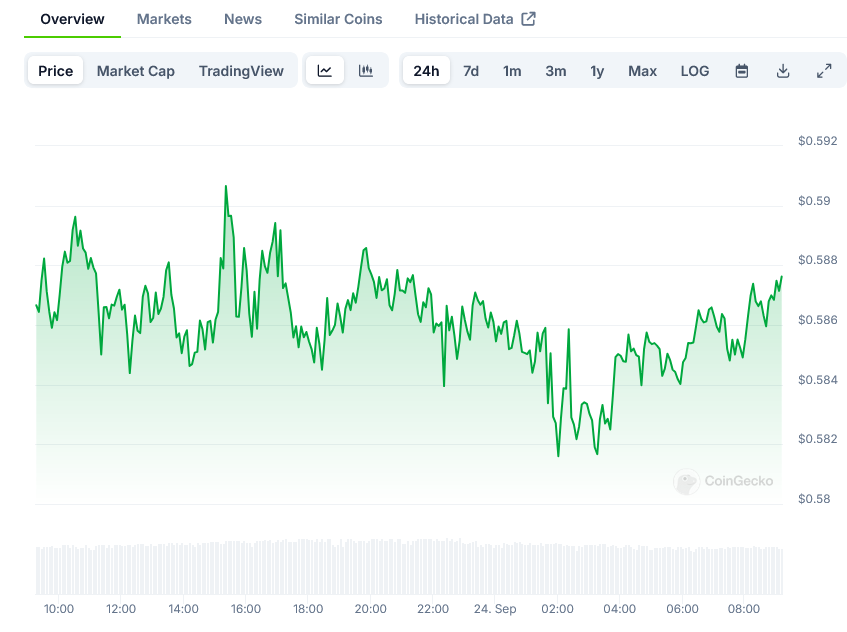Click the price peak near 16:00

(226, 187)
